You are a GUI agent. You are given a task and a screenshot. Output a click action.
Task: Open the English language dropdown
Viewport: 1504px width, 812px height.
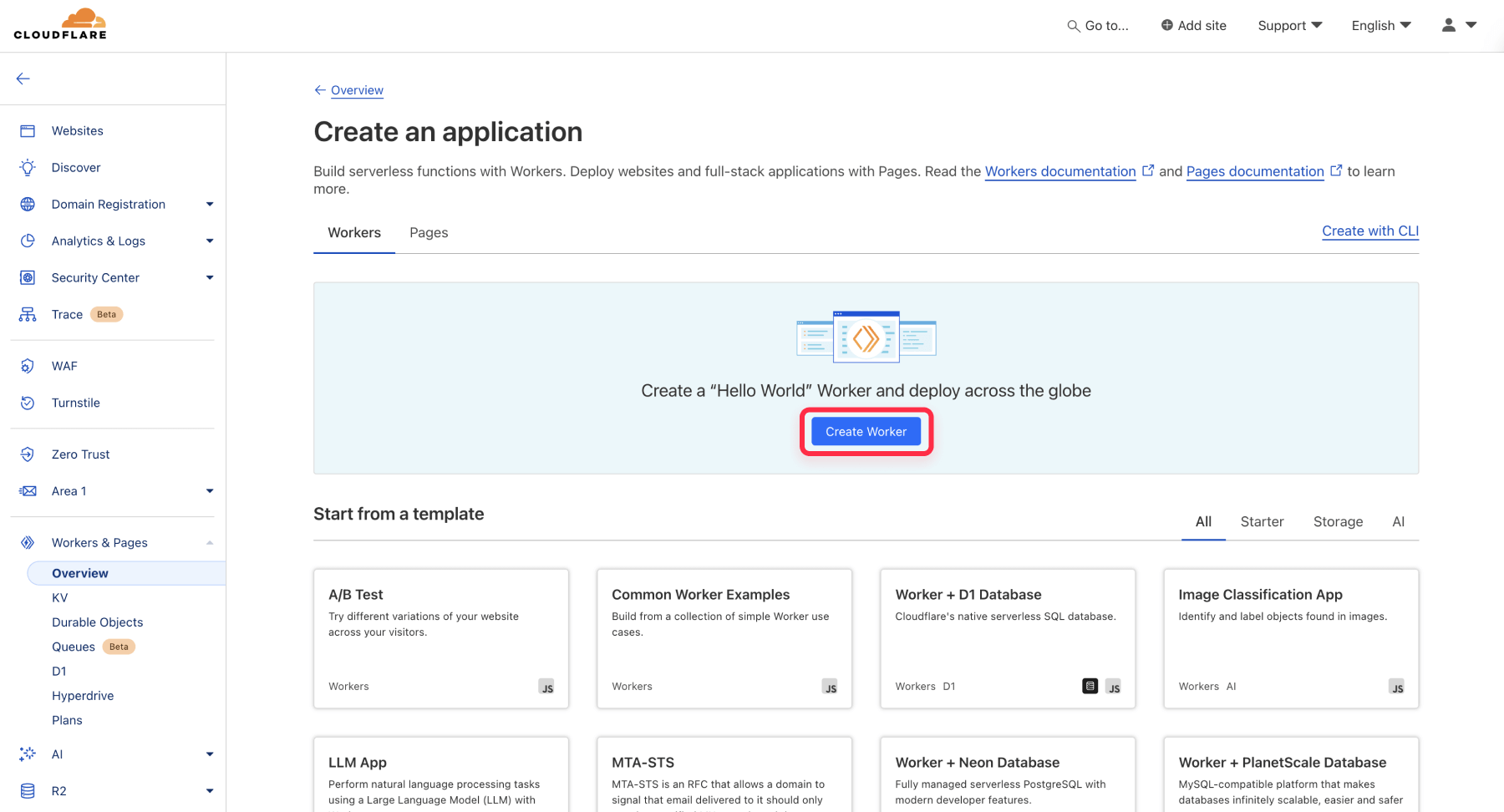(1381, 25)
